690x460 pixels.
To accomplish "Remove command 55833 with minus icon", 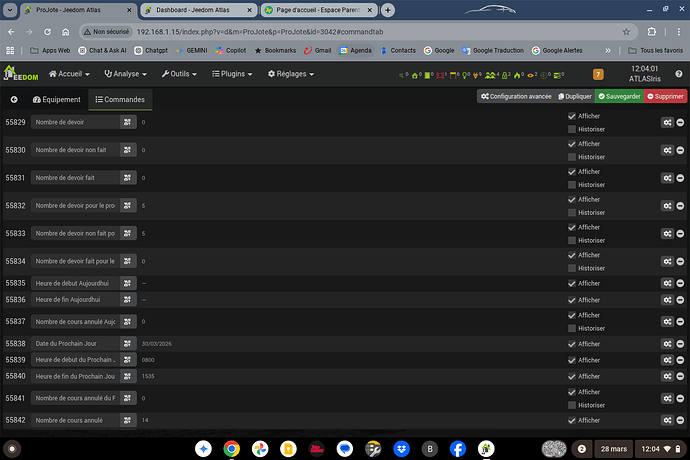I will (680, 234).
